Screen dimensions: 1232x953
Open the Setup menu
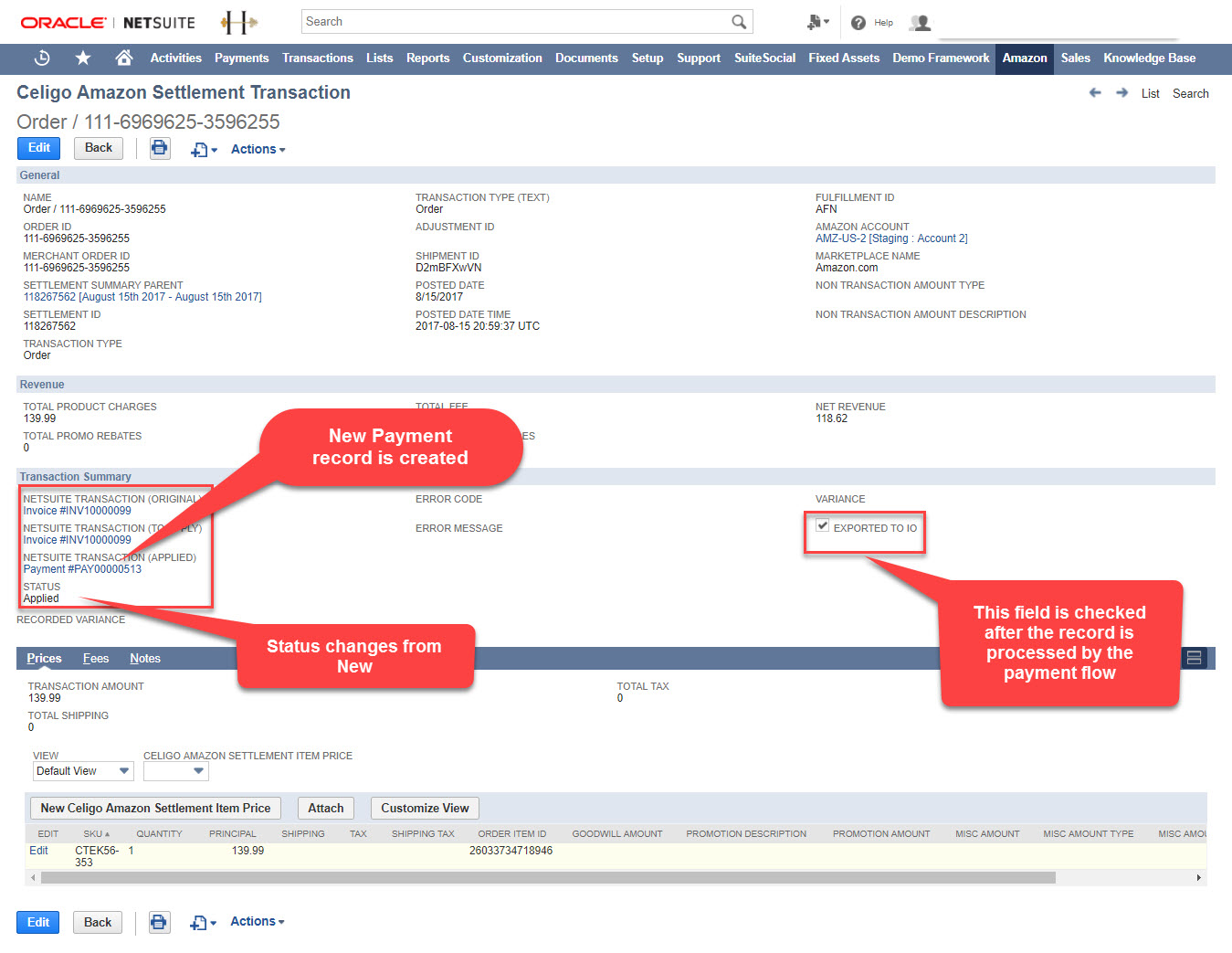coord(648,58)
